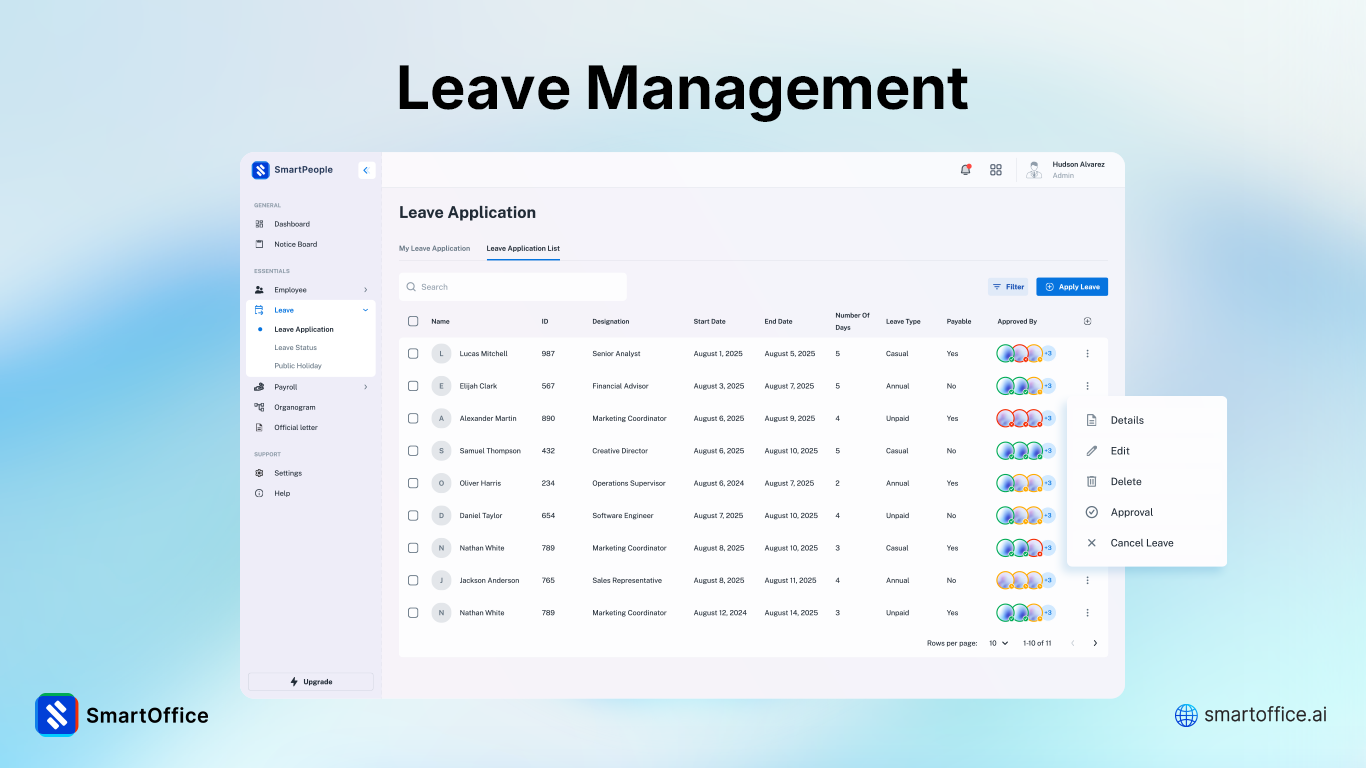Open the notification bell in the header
The height and width of the screenshot is (768, 1366).
pyautogui.click(x=964, y=170)
